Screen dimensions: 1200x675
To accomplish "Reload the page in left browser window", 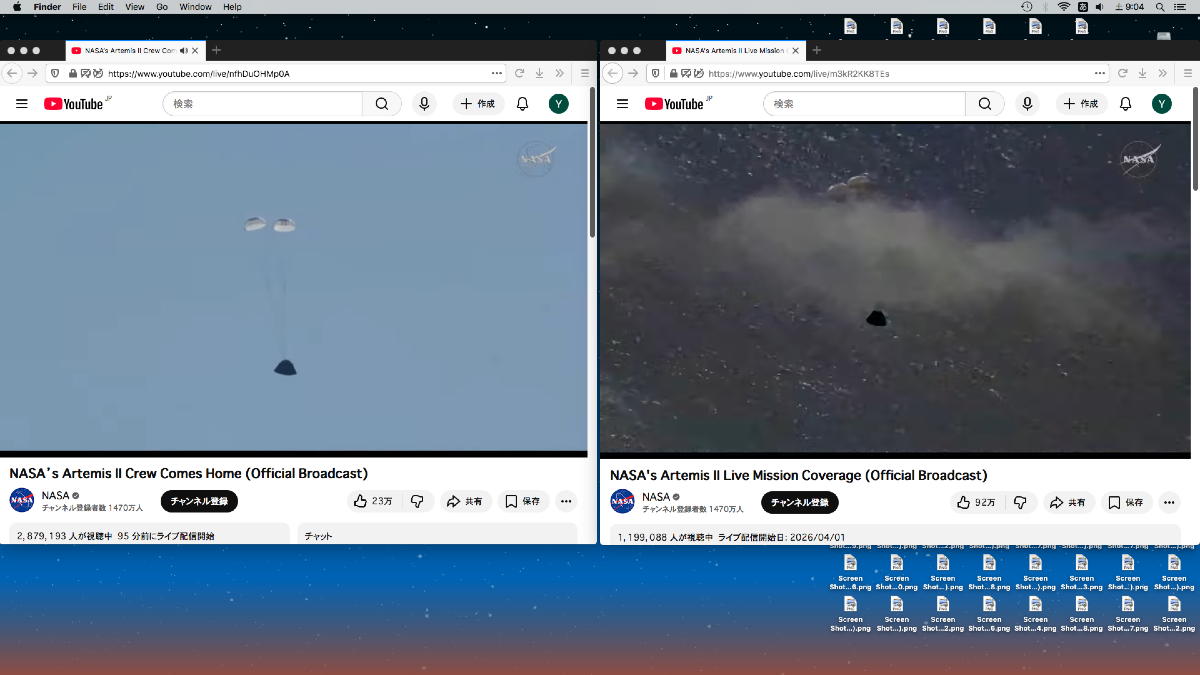I will tap(519, 73).
